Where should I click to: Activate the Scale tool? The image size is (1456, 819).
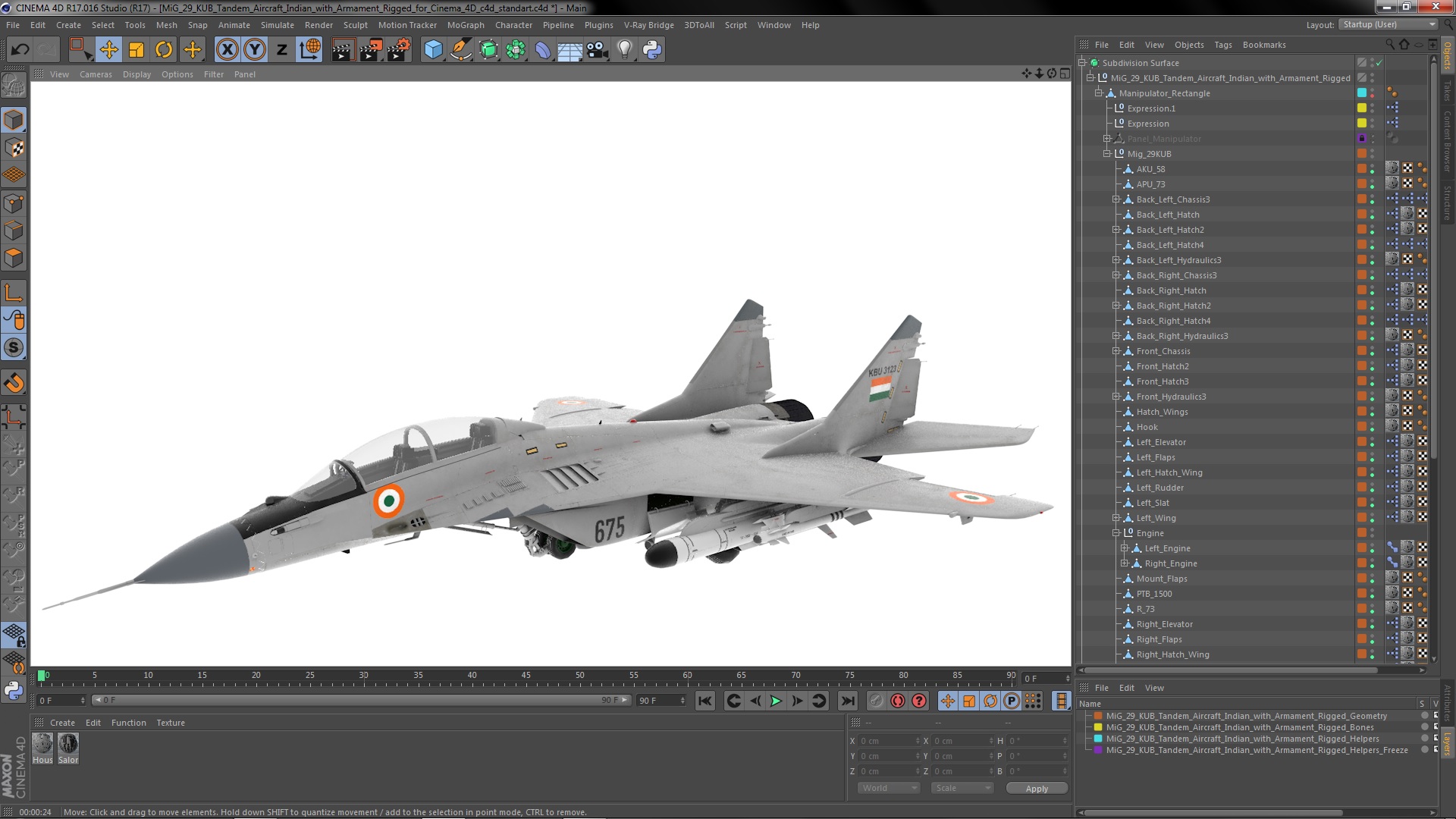point(136,50)
